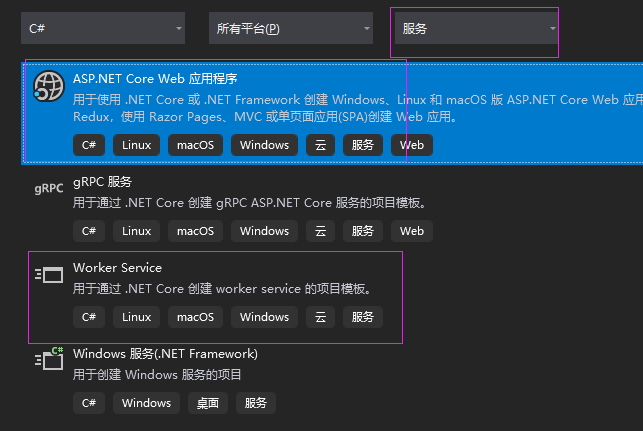Click the Worker Service template icon
This screenshot has height=431, width=643.
pyautogui.click(x=48, y=274)
